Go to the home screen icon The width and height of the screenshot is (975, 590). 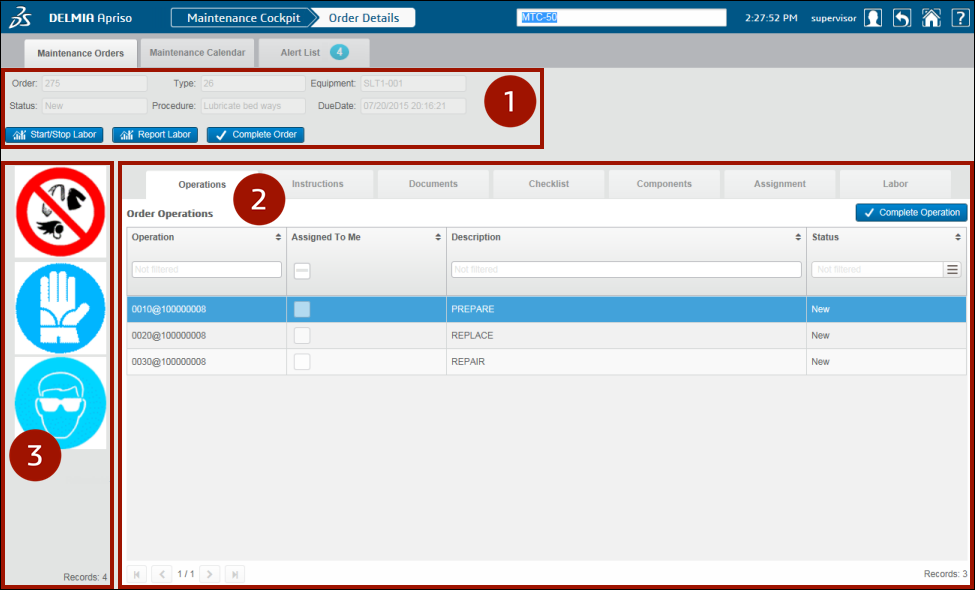[x=931, y=18]
